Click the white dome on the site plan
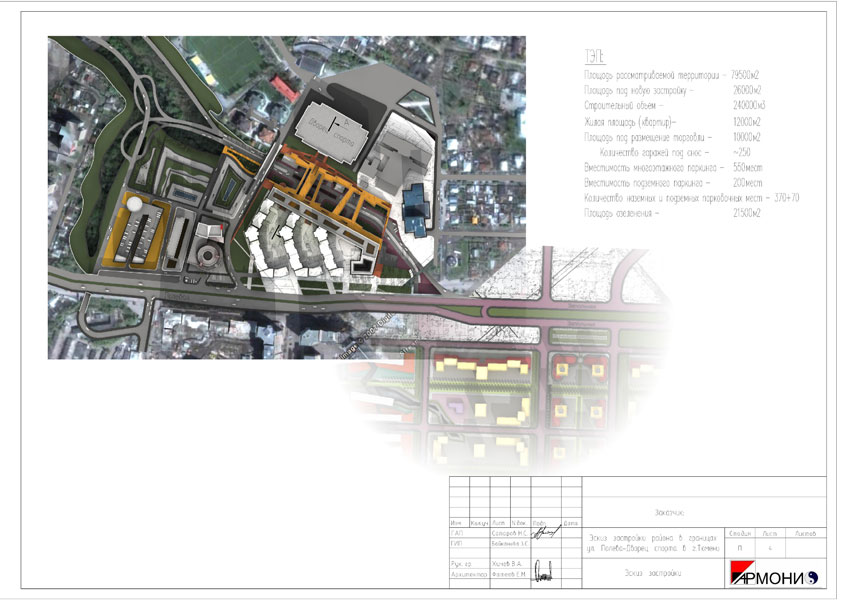This screenshot has width=850, height=600. [x=134, y=204]
